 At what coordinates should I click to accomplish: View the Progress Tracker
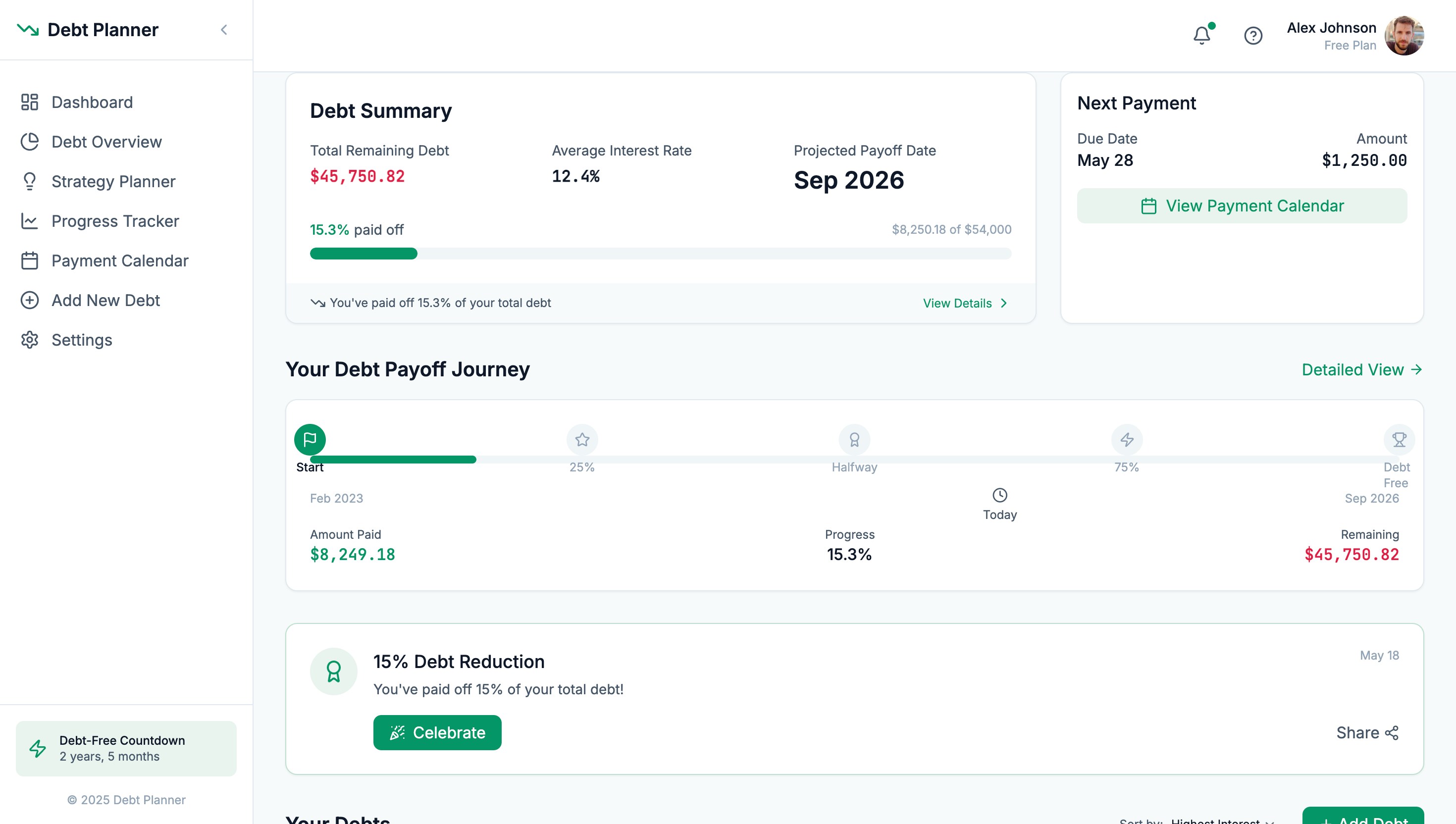pos(115,221)
